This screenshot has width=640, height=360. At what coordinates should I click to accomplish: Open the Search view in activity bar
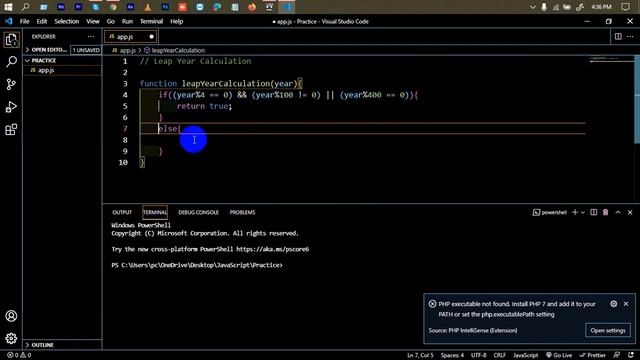pyautogui.click(x=11, y=62)
